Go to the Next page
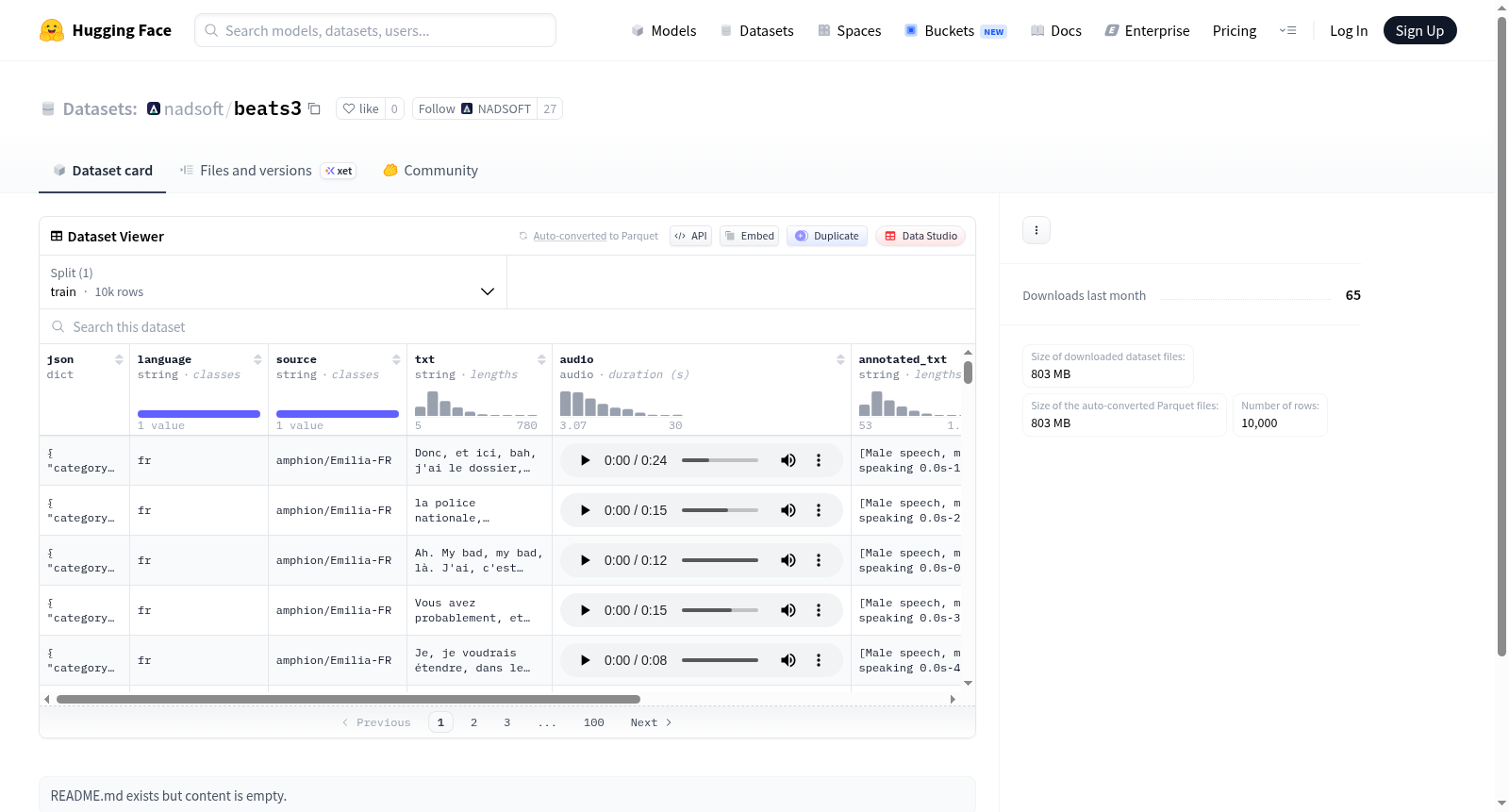 click(651, 723)
